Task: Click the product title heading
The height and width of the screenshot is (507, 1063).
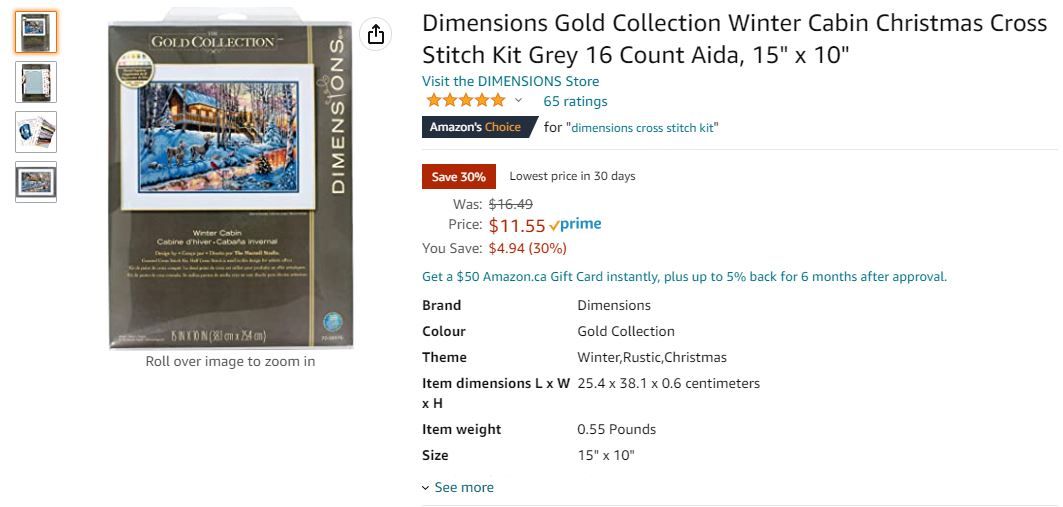Action: click(733, 38)
